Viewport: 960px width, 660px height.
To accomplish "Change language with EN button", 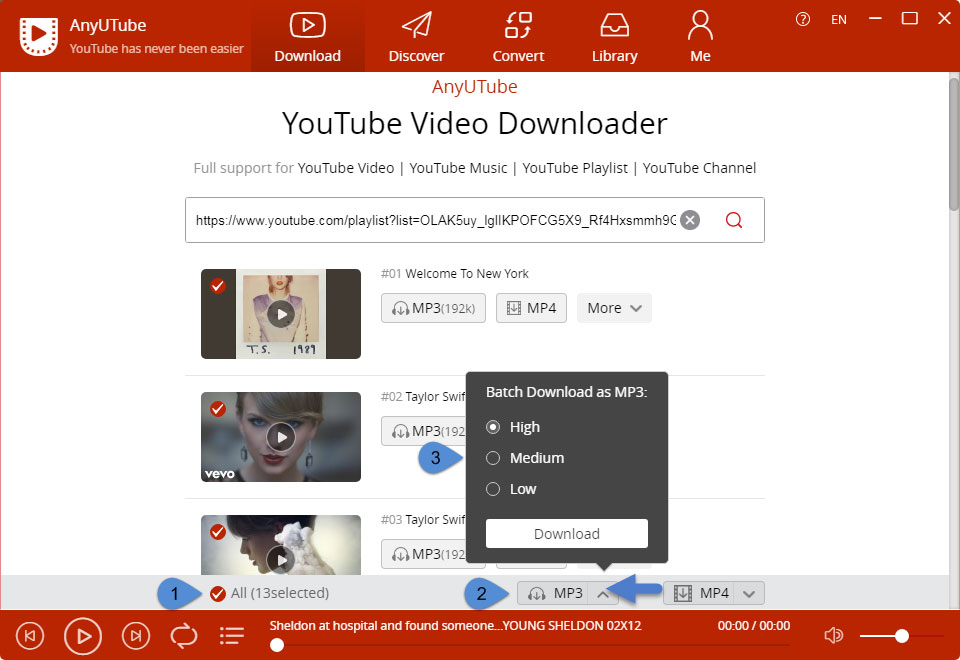I will pyautogui.click(x=839, y=20).
